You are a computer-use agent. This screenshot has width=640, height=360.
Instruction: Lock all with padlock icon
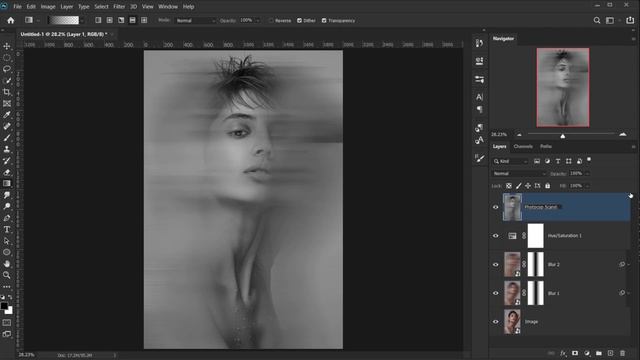pos(547,186)
